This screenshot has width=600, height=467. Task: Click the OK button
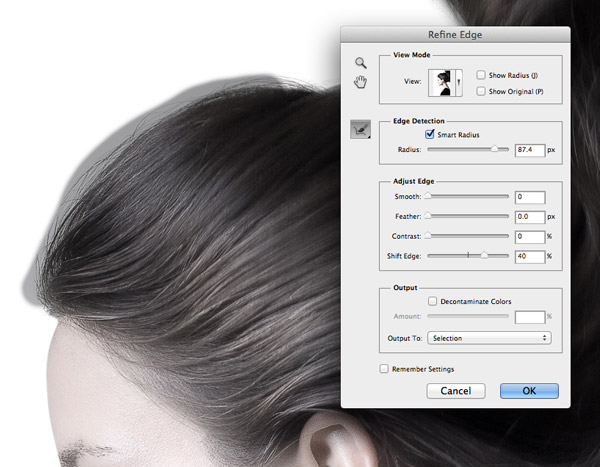529,391
